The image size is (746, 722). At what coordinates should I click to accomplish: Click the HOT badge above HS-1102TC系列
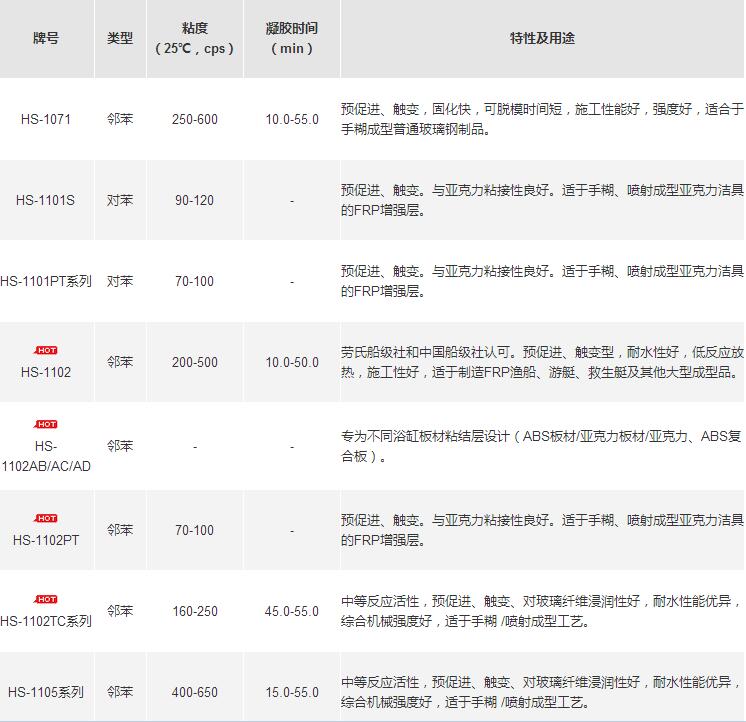tap(46, 599)
